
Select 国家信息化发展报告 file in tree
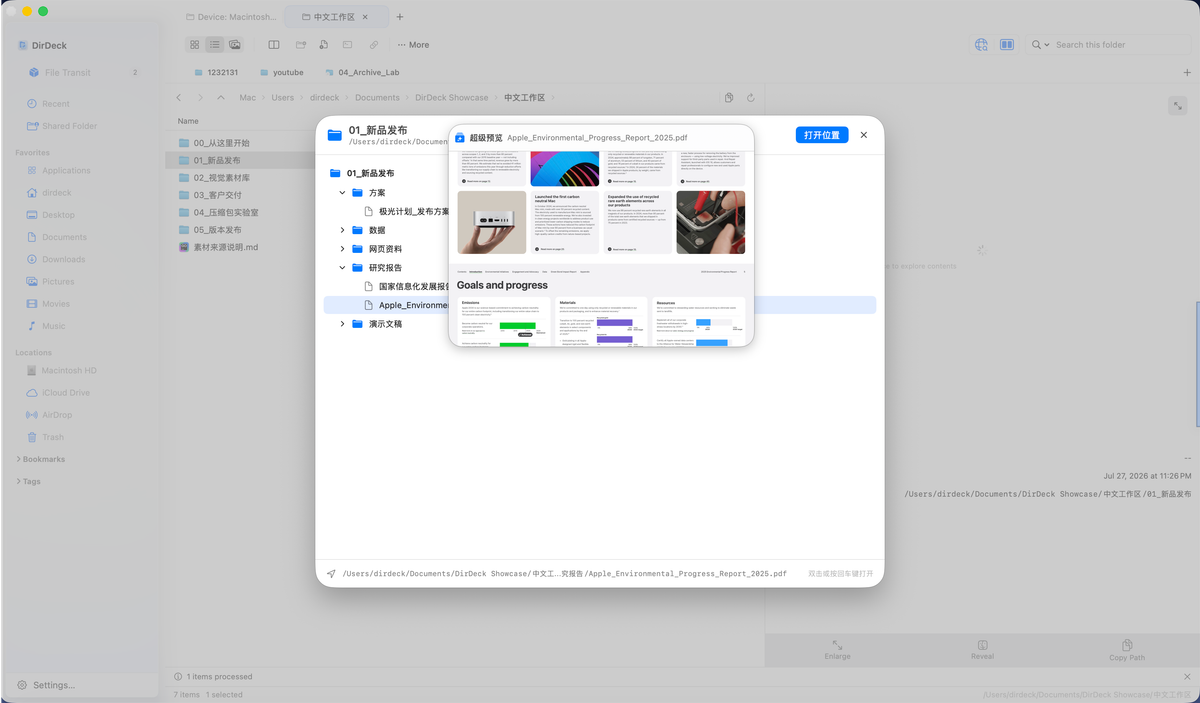[x=406, y=287]
